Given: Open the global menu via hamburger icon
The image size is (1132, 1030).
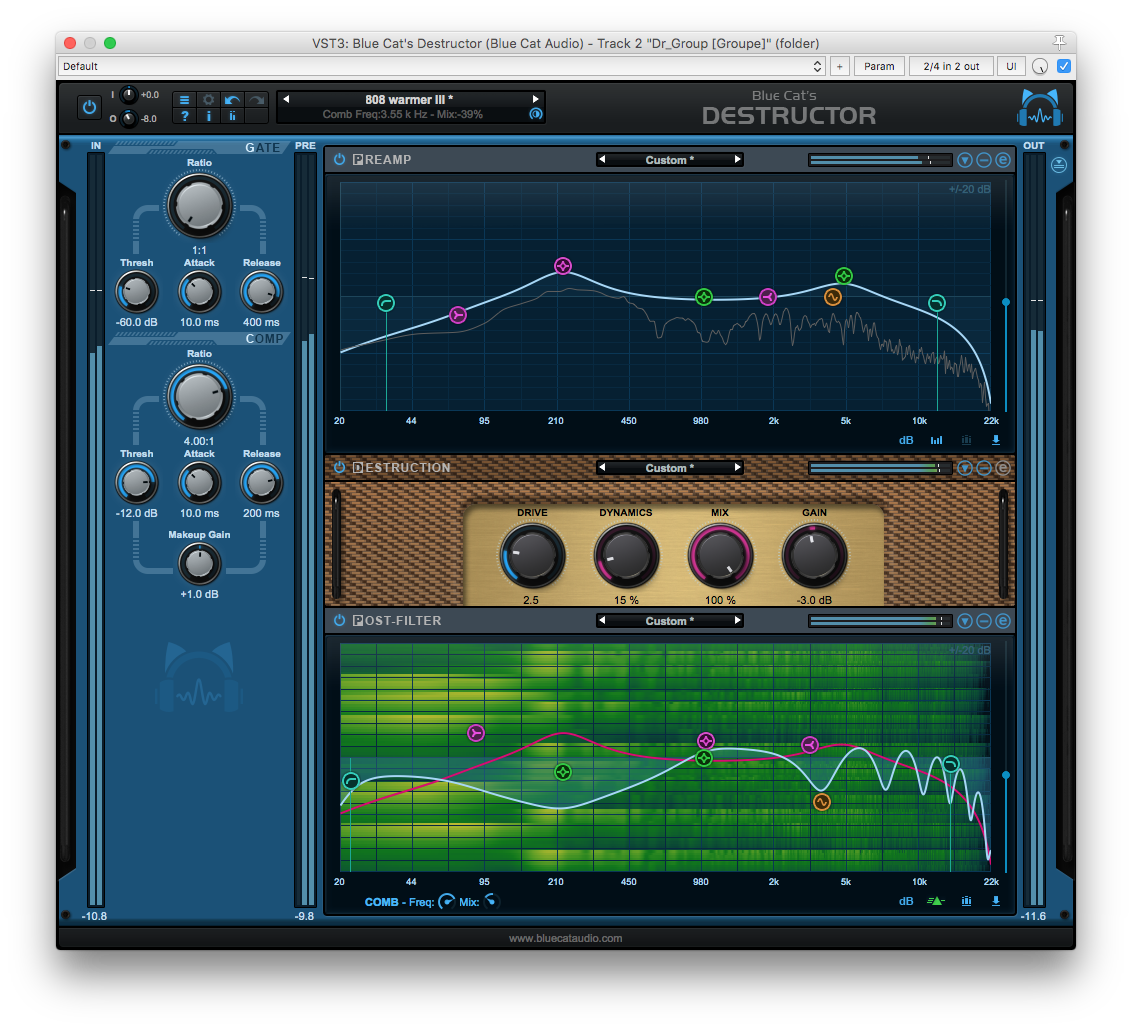Looking at the screenshot, I should pos(184,99).
